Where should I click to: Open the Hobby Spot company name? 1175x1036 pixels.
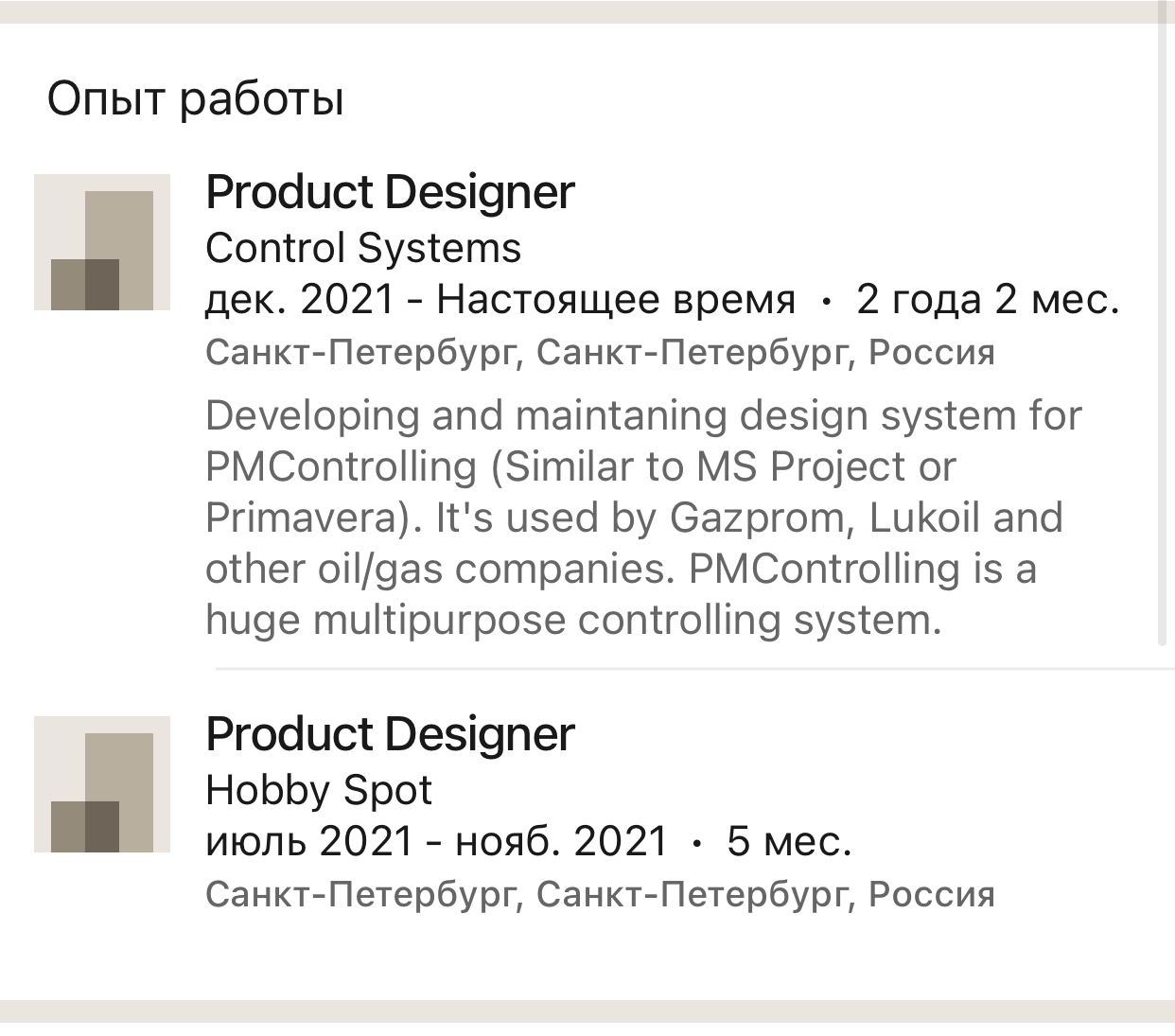pos(319,790)
